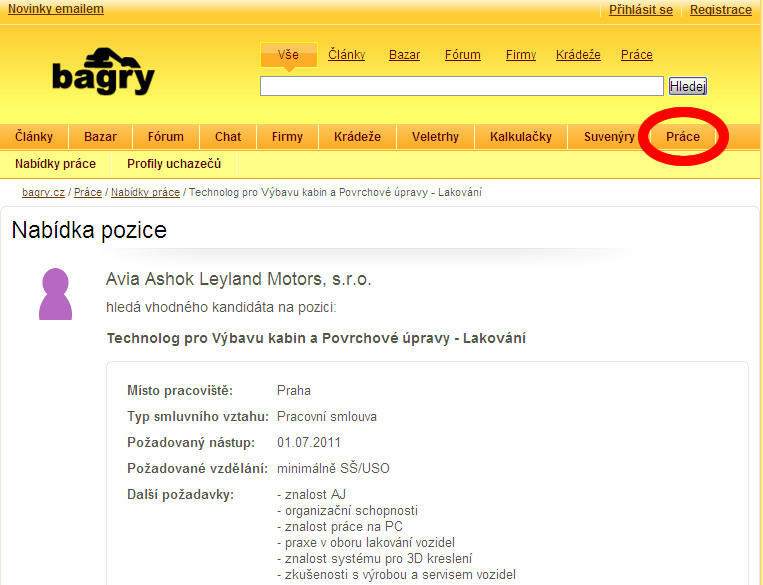Click the purple person avatar icon
The width and height of the screenshot is (763, 585).
click(x=55, y=294)
